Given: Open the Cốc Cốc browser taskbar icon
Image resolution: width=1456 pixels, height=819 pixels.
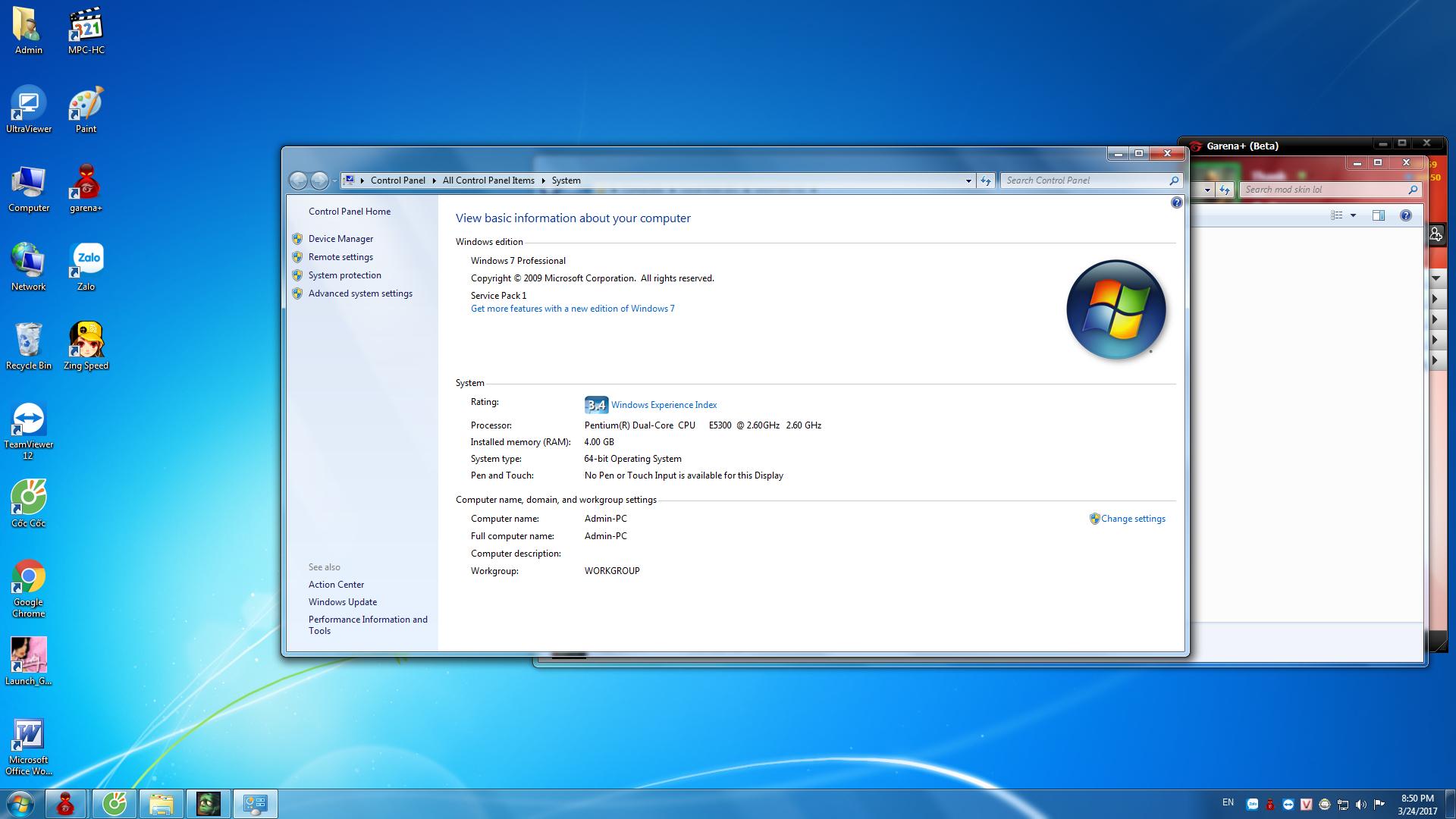Looking at the screenshot, I should [x=115, y=804].
